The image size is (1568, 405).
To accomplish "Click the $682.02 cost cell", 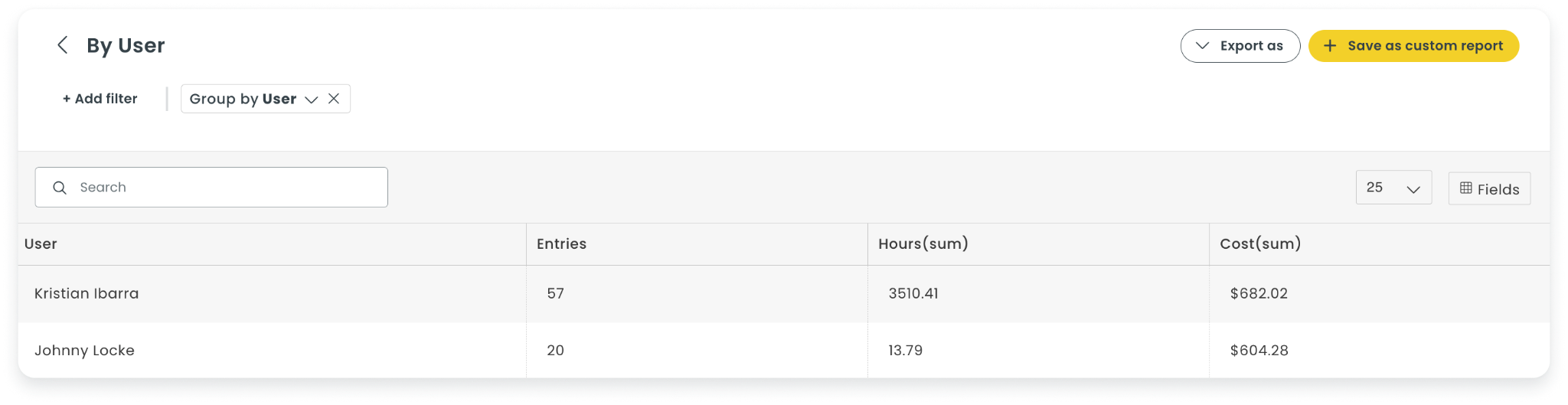I will [x=1259, y=294].
